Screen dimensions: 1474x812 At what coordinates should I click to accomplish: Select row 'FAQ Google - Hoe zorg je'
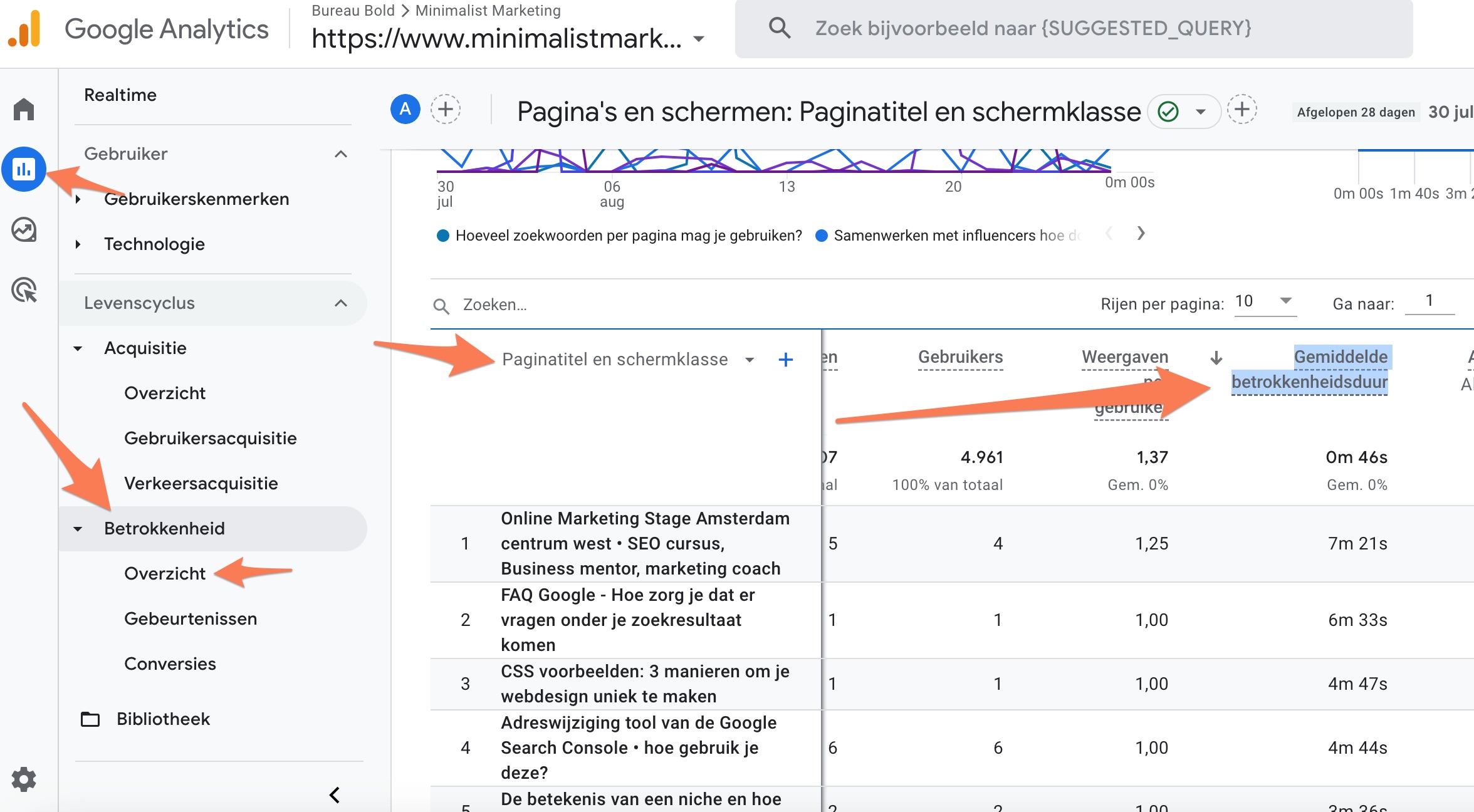pyautogui.click(x=627, y=620)
